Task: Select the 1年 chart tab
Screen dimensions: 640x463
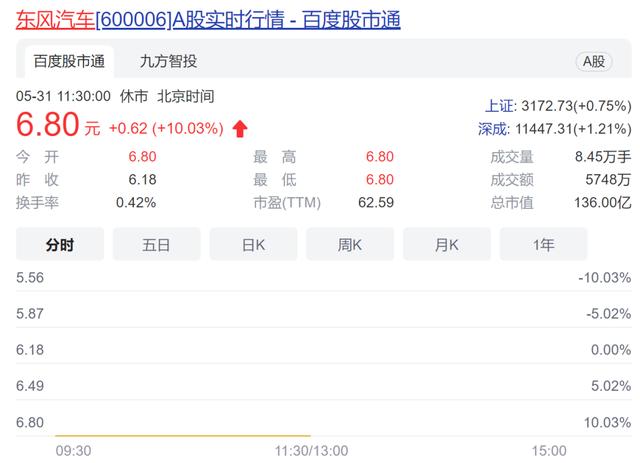Action: (544, 245)
